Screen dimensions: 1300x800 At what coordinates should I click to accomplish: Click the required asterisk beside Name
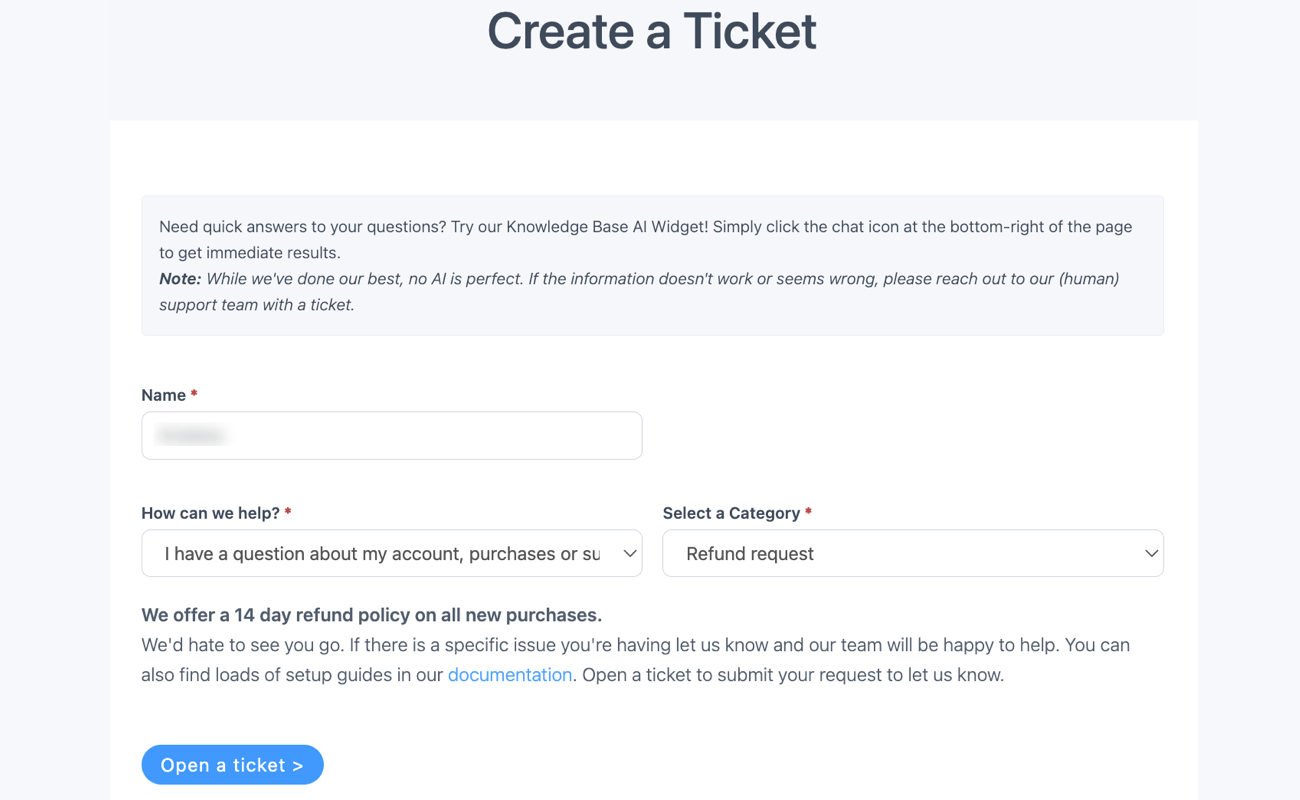coord(195,394)
